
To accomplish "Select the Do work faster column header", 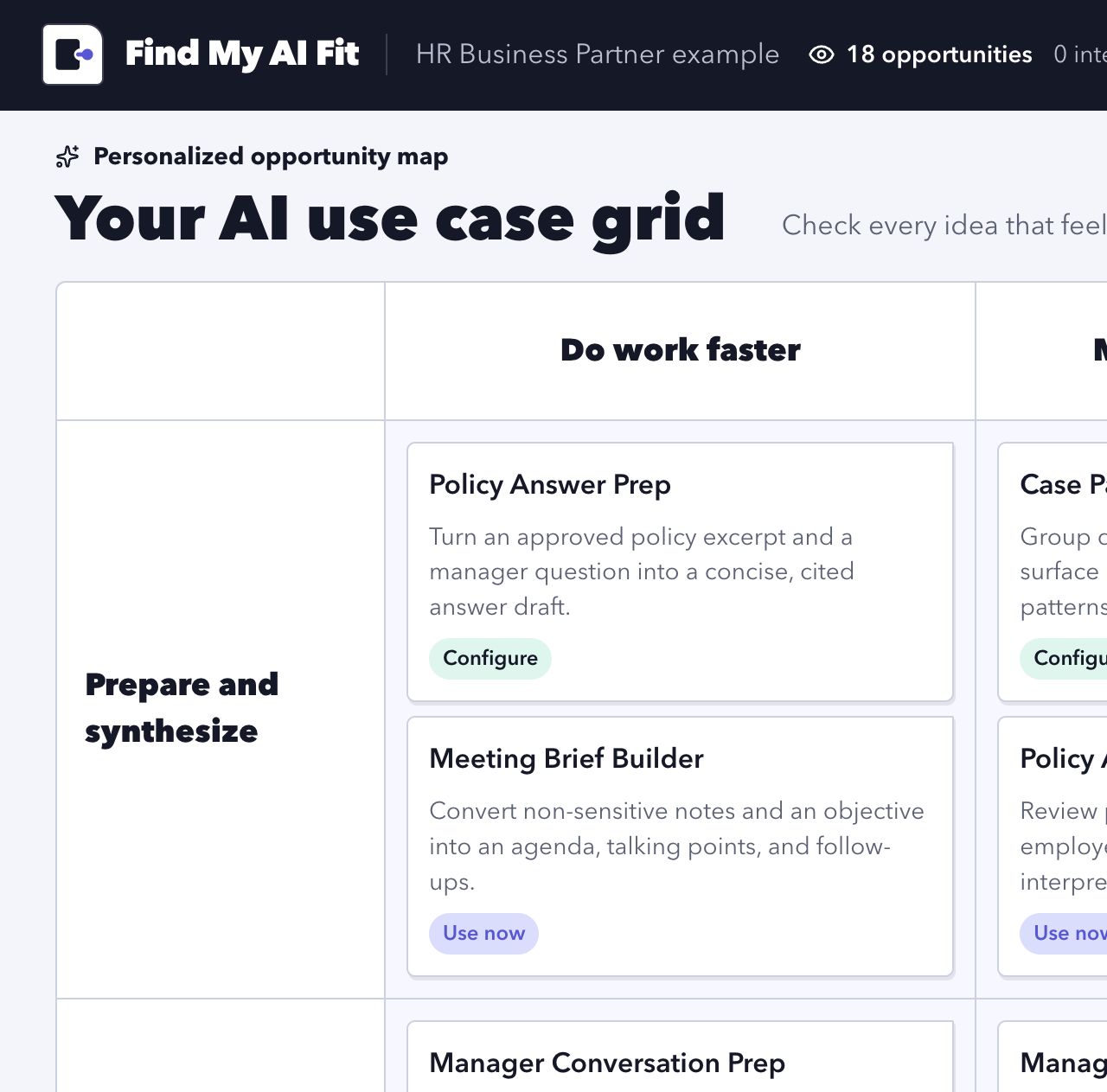I will [681, 350].
